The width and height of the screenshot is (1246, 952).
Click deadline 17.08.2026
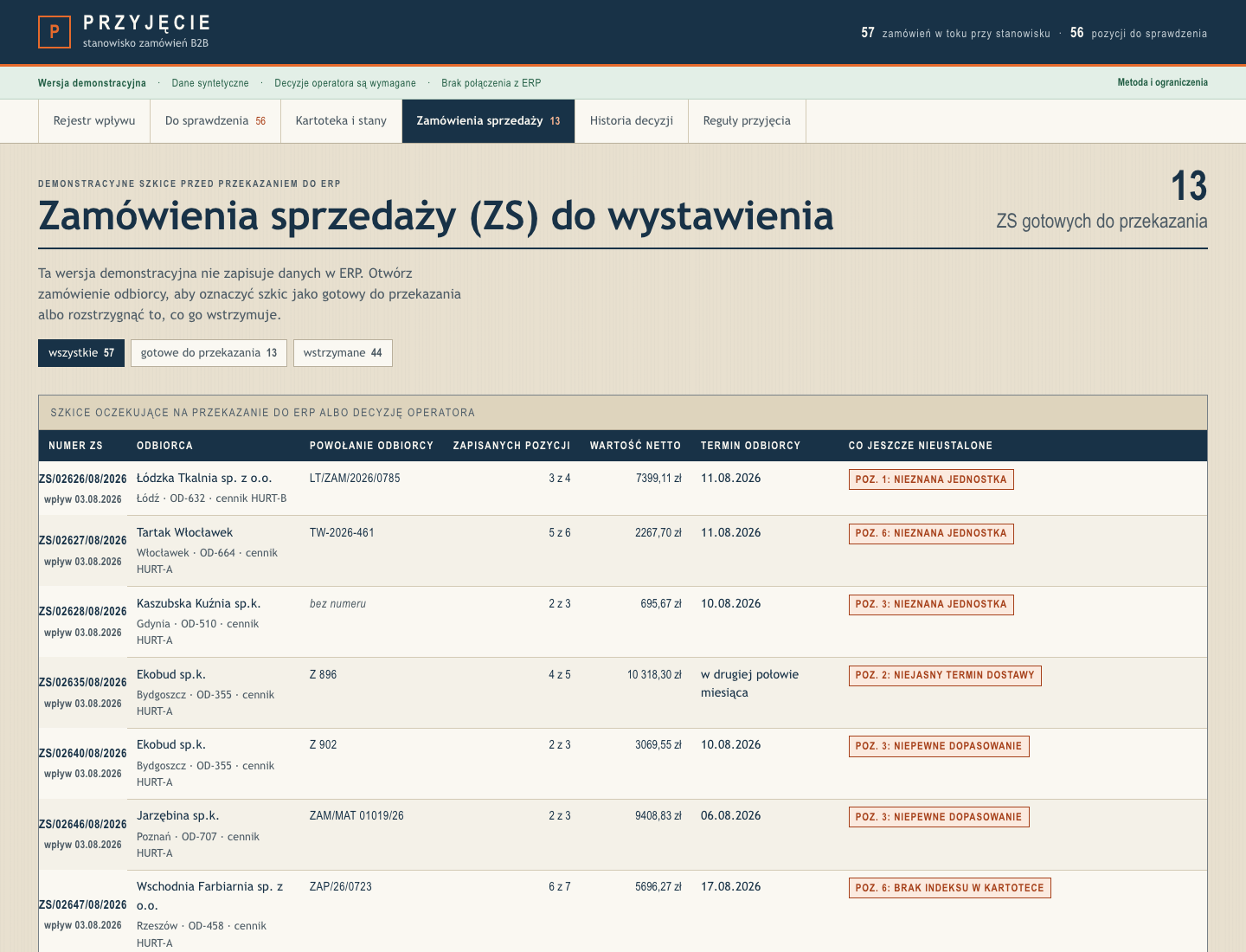pos(731,886)
